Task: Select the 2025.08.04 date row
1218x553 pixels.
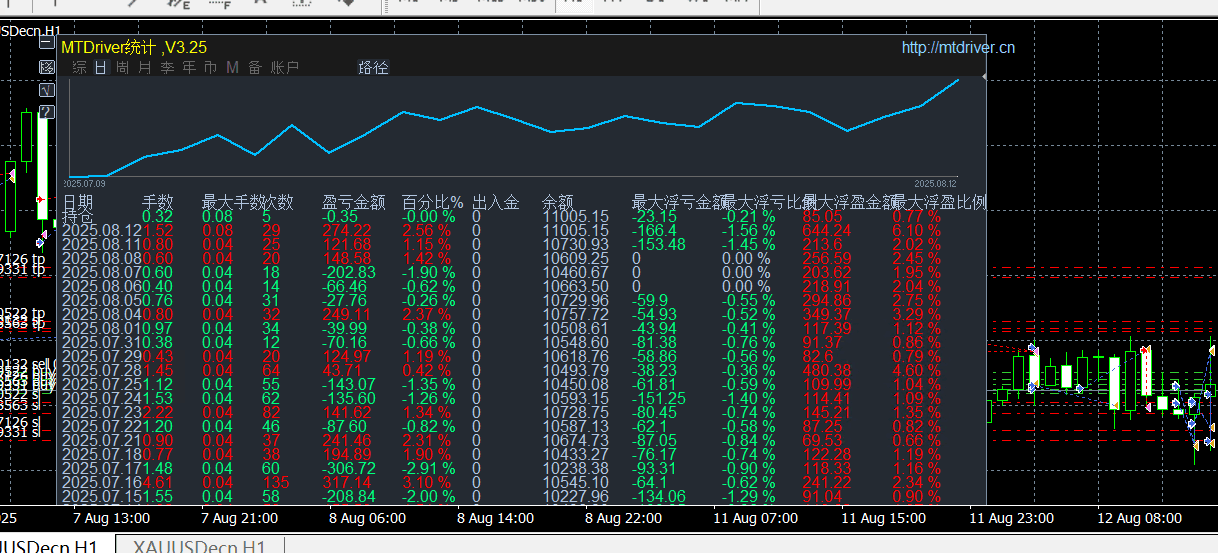Action: (x=101, y=314)
